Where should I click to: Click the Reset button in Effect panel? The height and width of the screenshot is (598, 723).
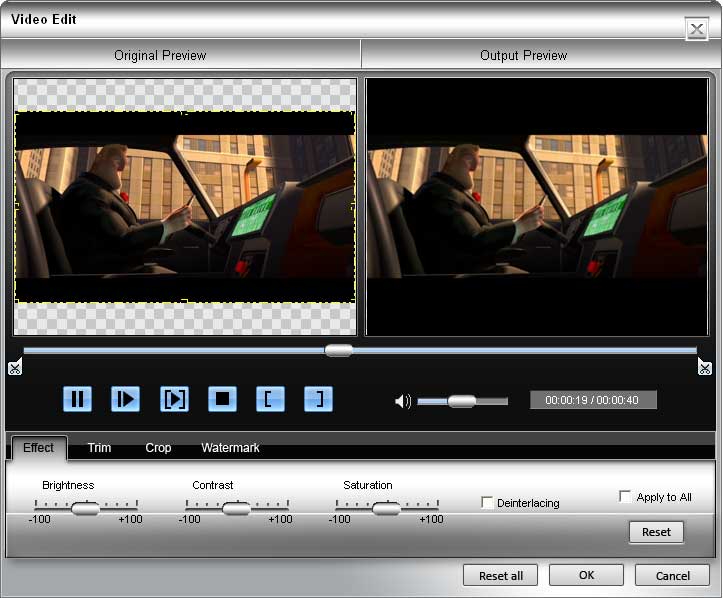[x=656, y=532]
